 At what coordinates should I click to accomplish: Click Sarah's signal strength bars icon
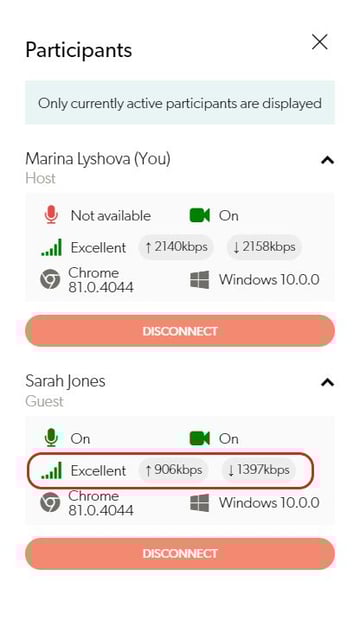(x=51, y=471)
